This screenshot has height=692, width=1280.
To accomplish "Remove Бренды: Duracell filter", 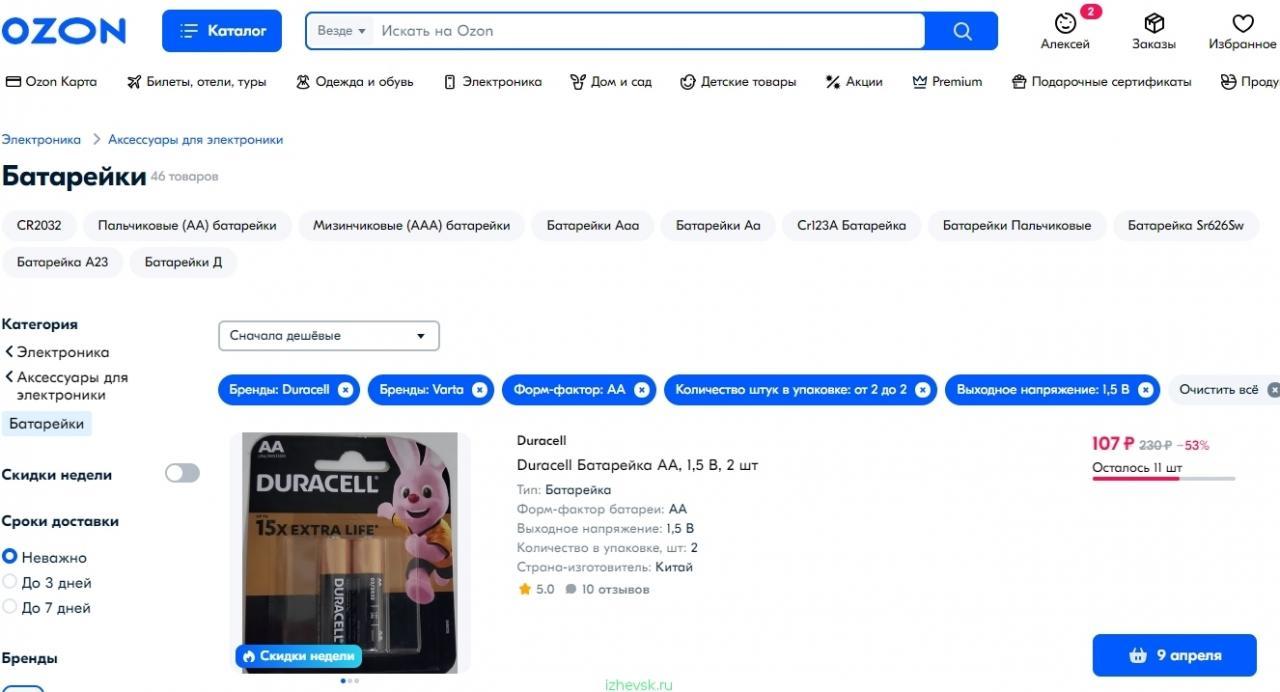I will pos(345,390).
